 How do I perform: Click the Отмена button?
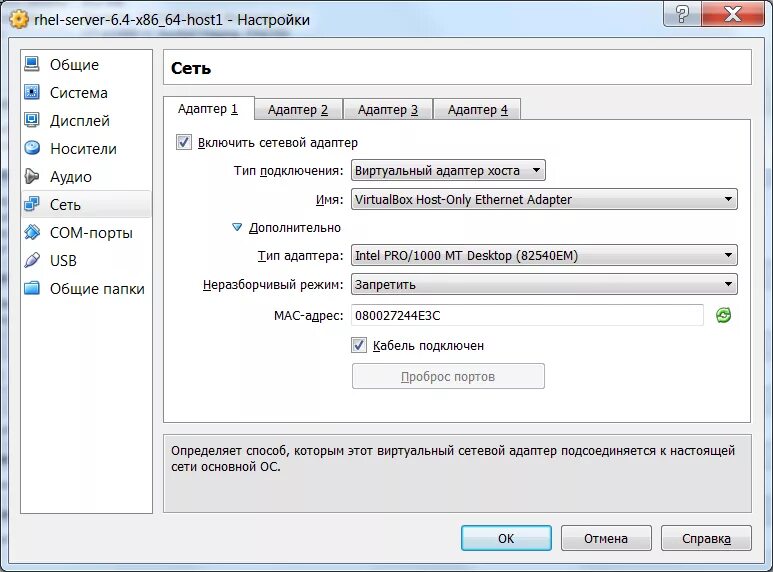coord(606,538)
